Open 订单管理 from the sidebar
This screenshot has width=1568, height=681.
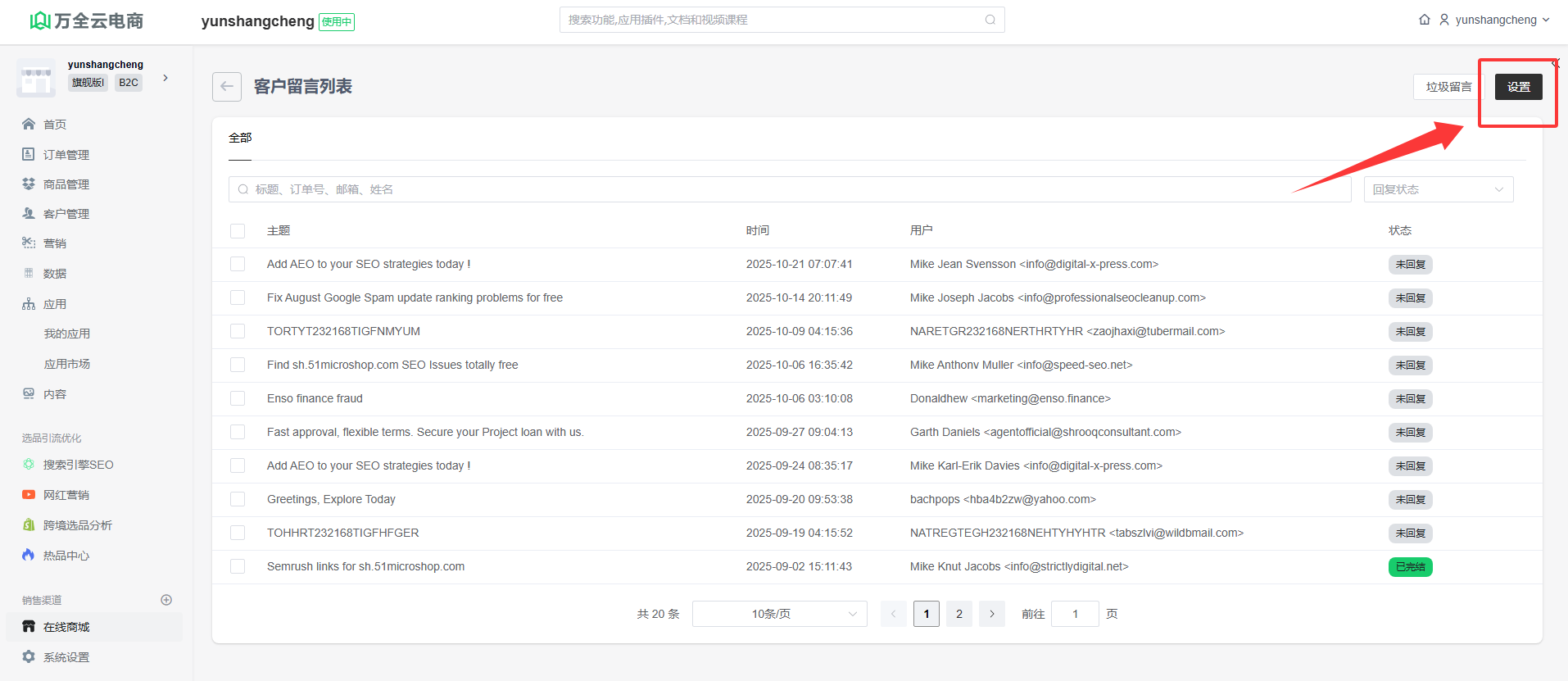[66, 155]
